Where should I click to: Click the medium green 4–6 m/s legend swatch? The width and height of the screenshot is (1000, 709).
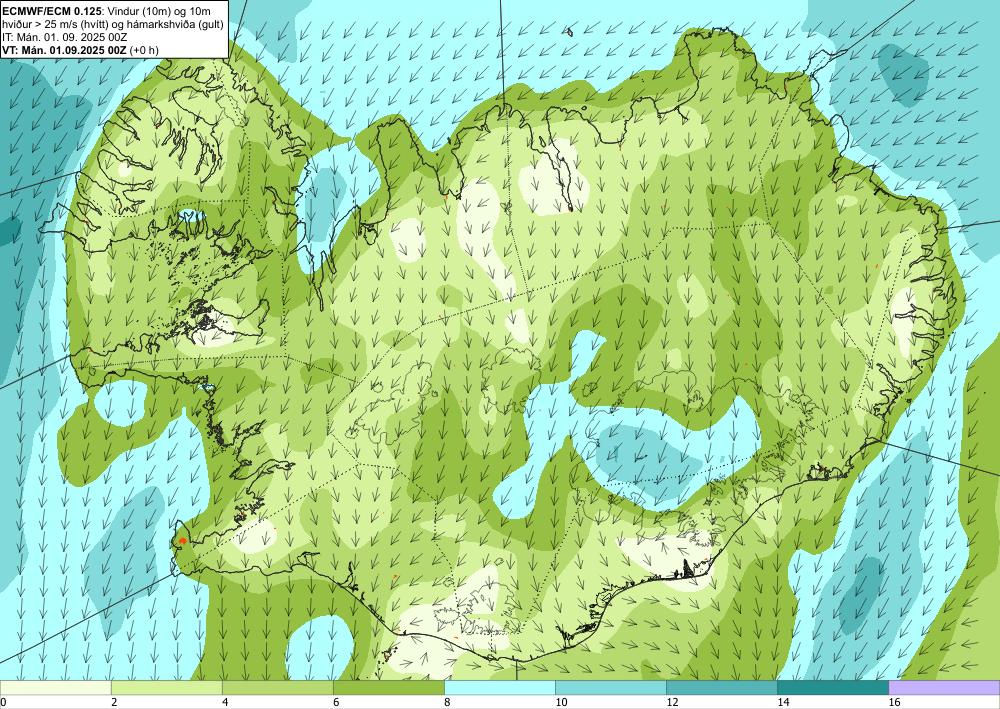point(277,687)
